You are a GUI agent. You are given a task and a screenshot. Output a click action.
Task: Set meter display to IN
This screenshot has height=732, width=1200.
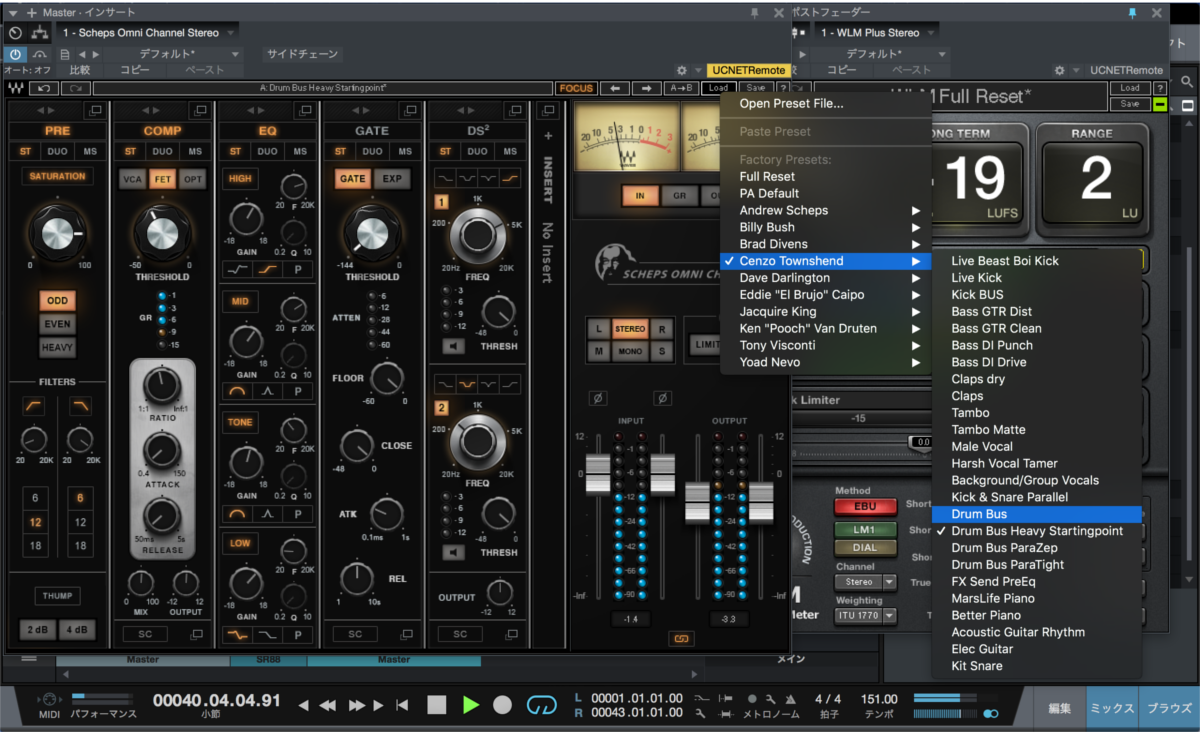point(640,196)
